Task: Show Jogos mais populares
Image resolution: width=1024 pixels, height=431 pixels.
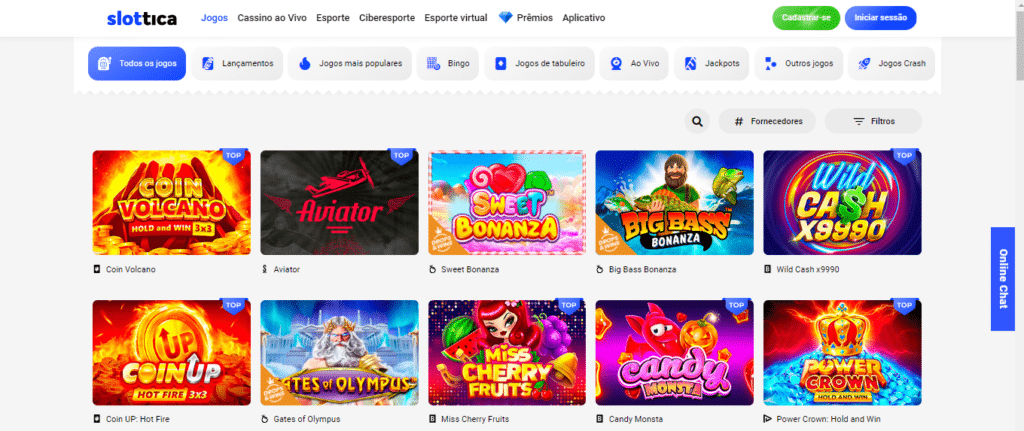Action: coord(350,63)
